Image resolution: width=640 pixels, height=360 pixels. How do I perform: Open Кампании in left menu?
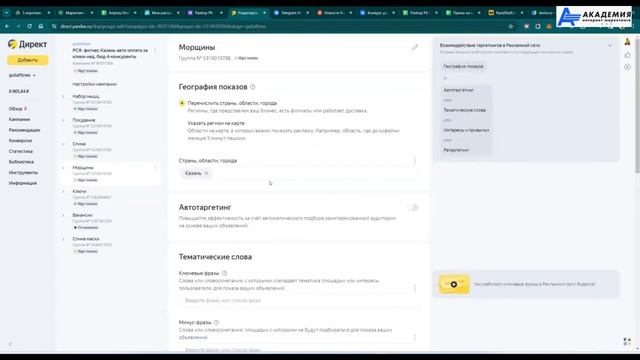tap(20, 119)
